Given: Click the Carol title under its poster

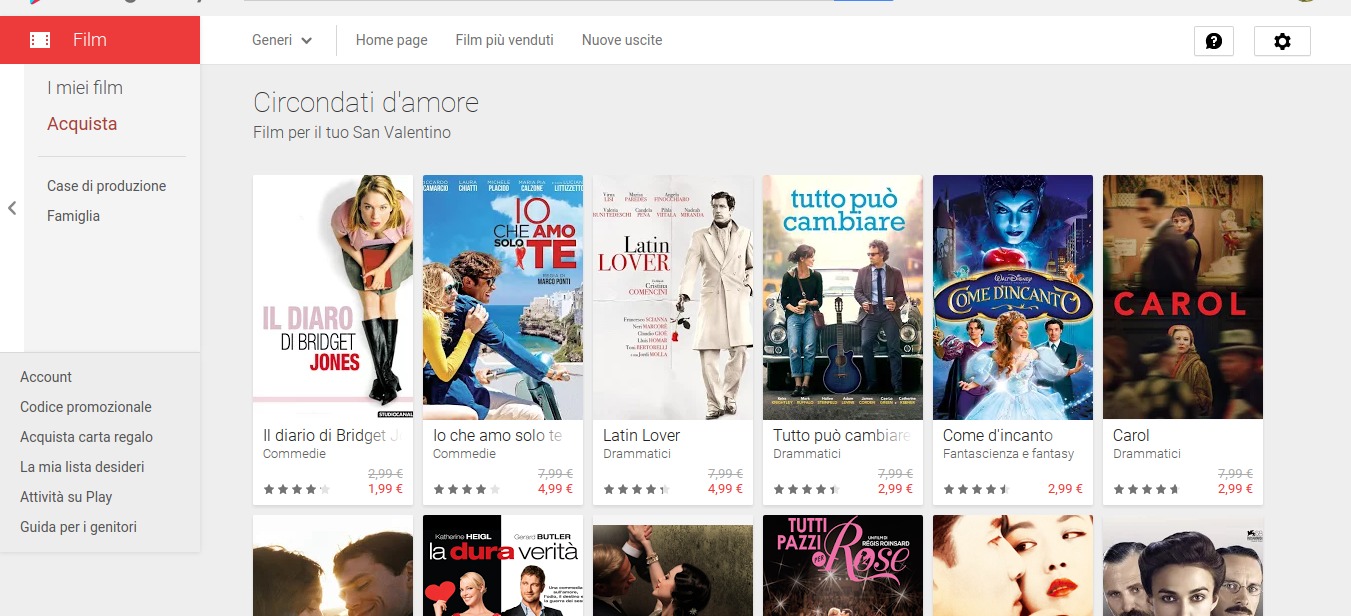Looking at the screenshot, I should tap(1131, 436).
